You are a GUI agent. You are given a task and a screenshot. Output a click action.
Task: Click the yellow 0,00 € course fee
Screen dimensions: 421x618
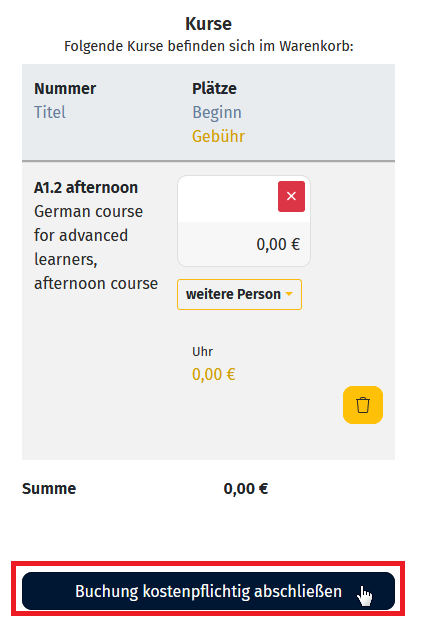tap(214, 374)
